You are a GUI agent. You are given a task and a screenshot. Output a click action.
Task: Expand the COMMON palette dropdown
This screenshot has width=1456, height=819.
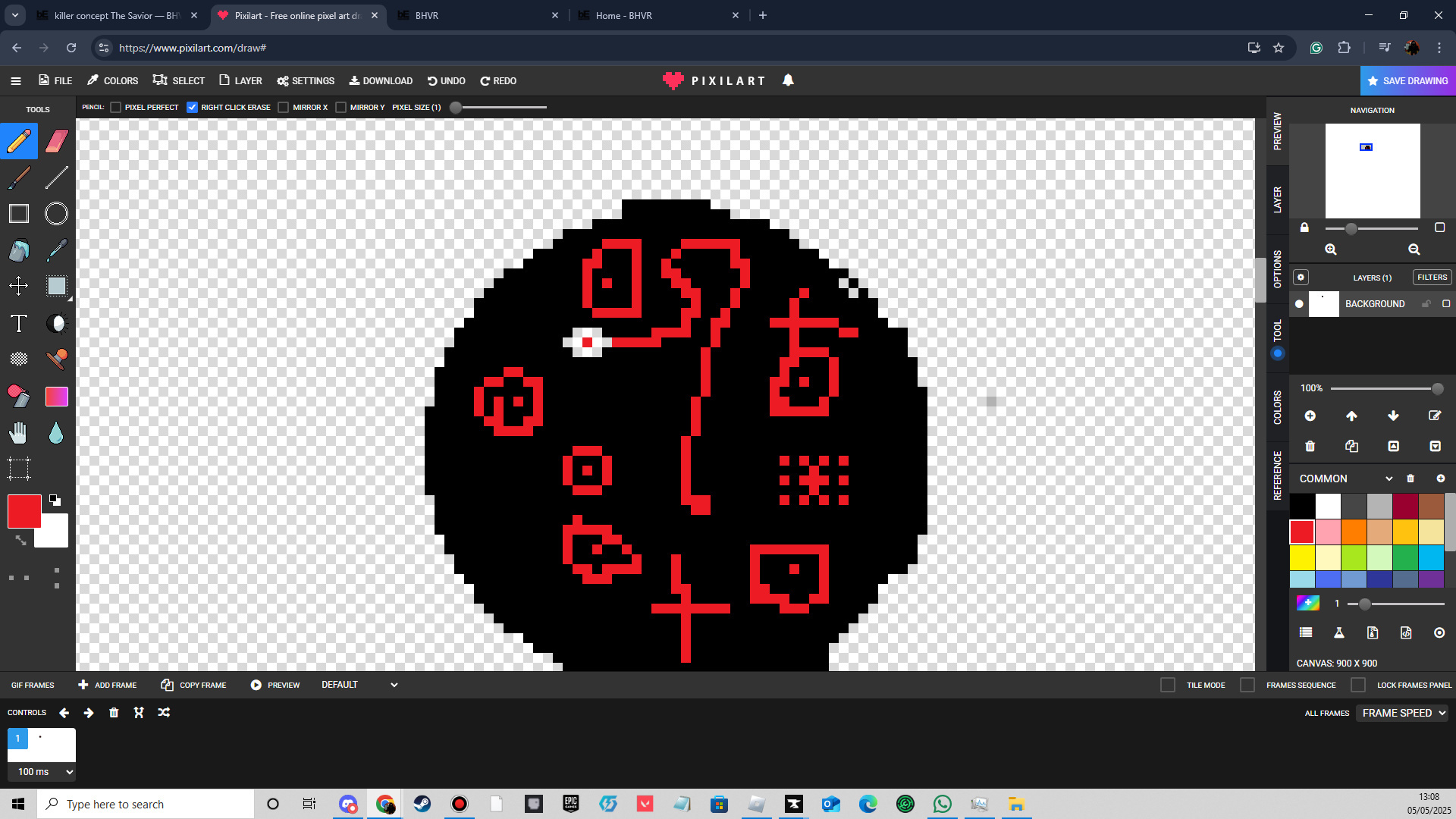click(1389, 479)
